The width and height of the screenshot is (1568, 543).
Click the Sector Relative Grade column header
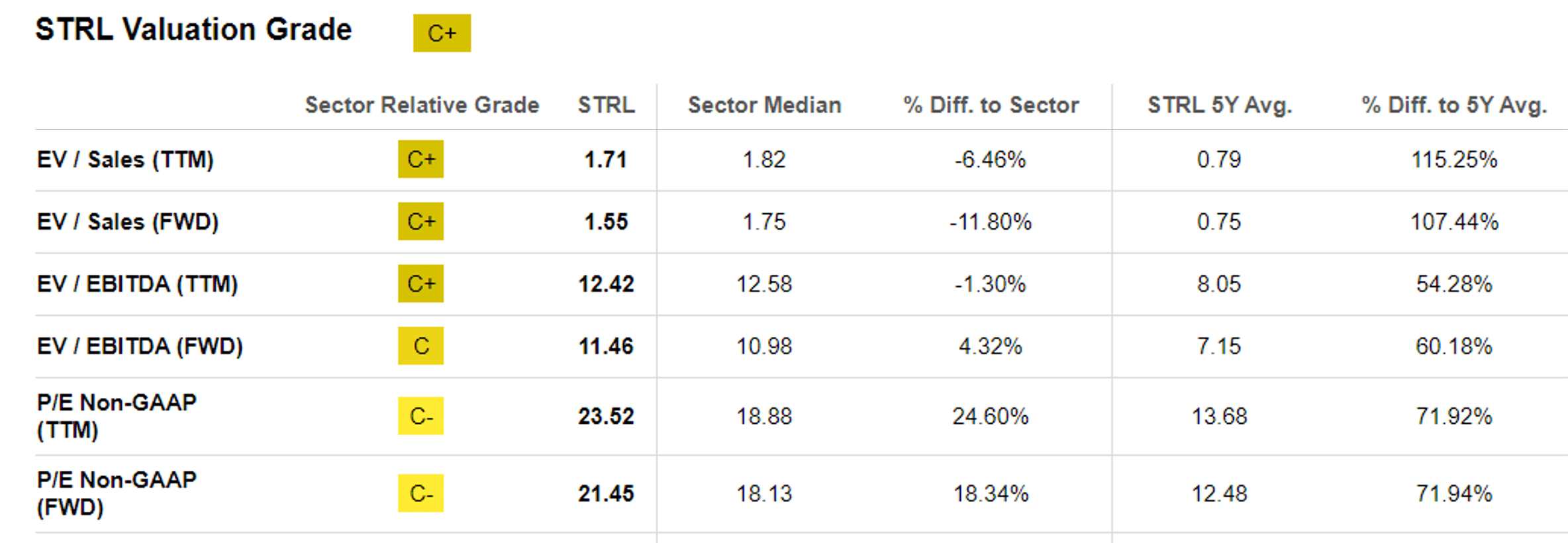(422, 105)
